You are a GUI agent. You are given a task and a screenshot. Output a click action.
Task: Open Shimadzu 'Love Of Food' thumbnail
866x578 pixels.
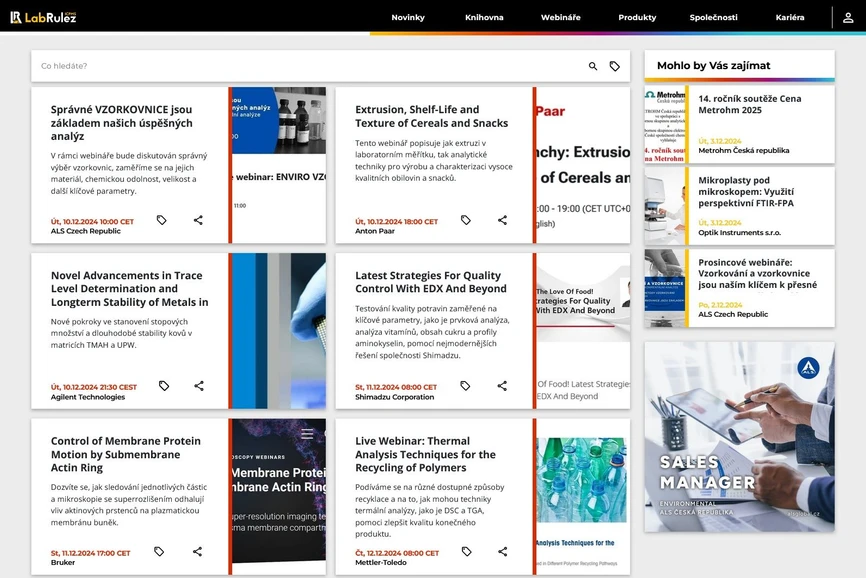tap(583, 331)
